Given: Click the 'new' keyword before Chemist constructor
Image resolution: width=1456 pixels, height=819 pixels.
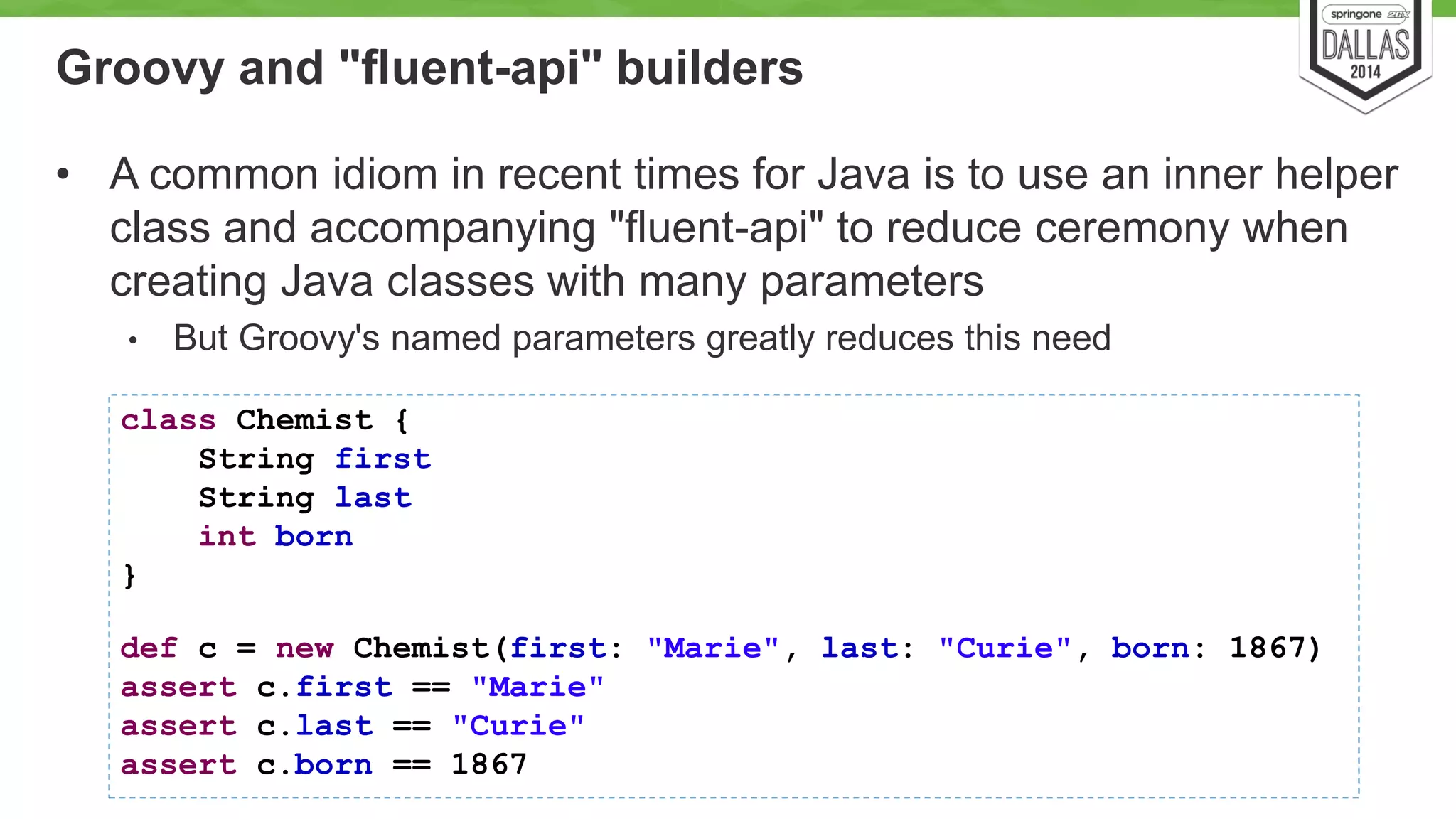Looking at the screenshot, I should point(304,648).
